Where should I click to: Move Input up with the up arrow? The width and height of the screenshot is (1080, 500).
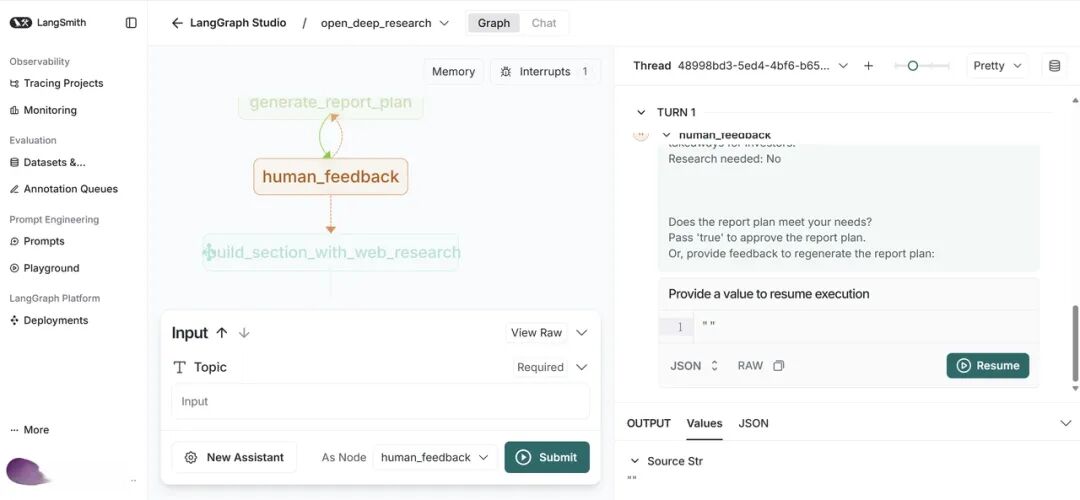pyautogui.click(x=222, y=333)
